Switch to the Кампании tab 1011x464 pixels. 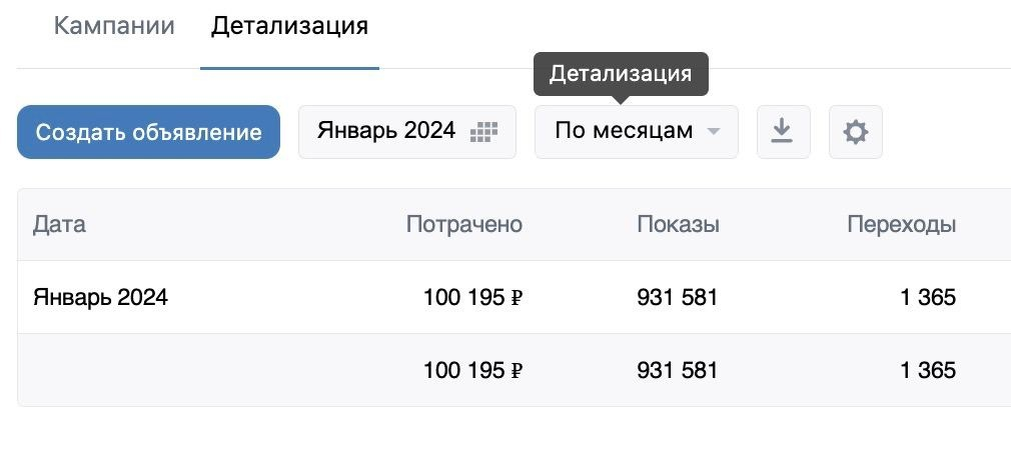[x=114, y=26]
